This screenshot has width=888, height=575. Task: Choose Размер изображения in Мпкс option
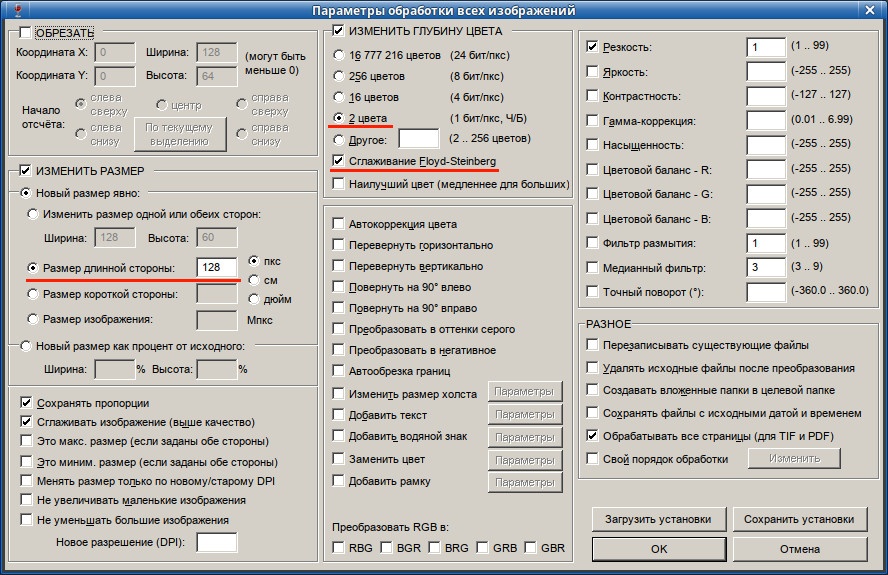click(x=33, y=319)
